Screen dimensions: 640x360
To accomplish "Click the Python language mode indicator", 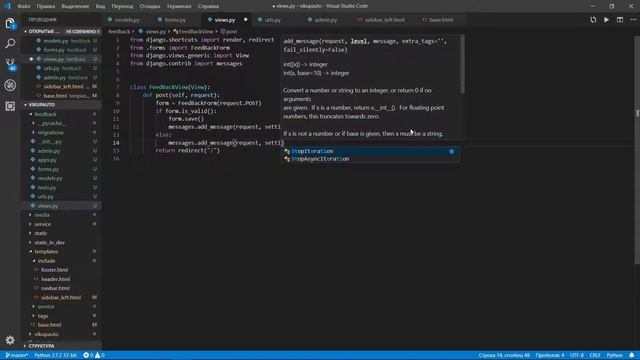I will pyautogui.click(x=614, y=355).
